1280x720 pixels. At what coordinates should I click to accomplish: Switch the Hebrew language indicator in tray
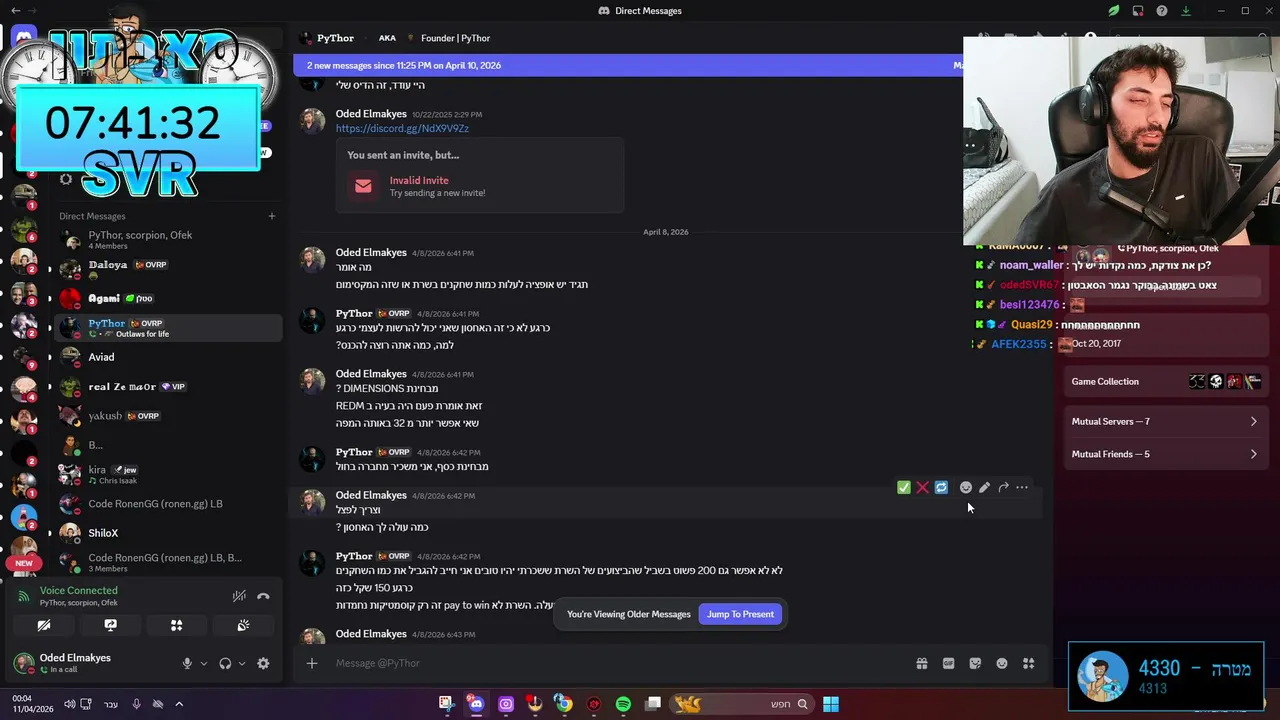coord(111,704)
